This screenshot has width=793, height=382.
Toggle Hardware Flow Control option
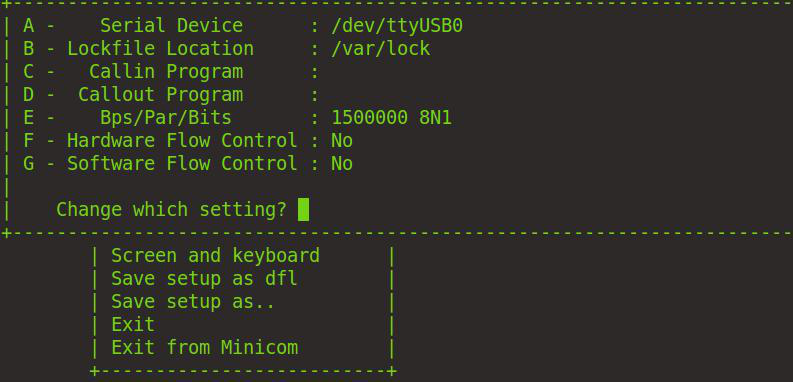pyautogui.click(x=188, y=140)
